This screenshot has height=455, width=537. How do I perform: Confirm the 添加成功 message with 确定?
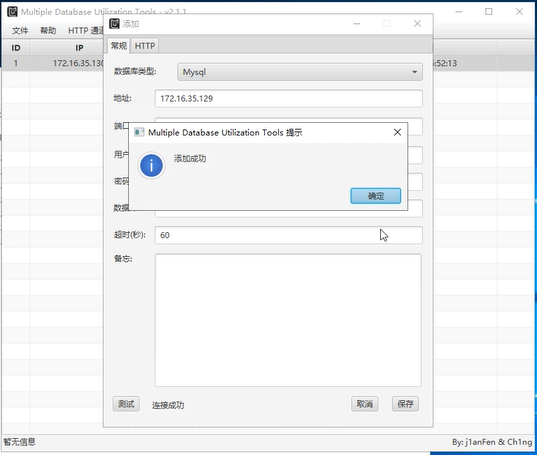(x=375, y=196)
